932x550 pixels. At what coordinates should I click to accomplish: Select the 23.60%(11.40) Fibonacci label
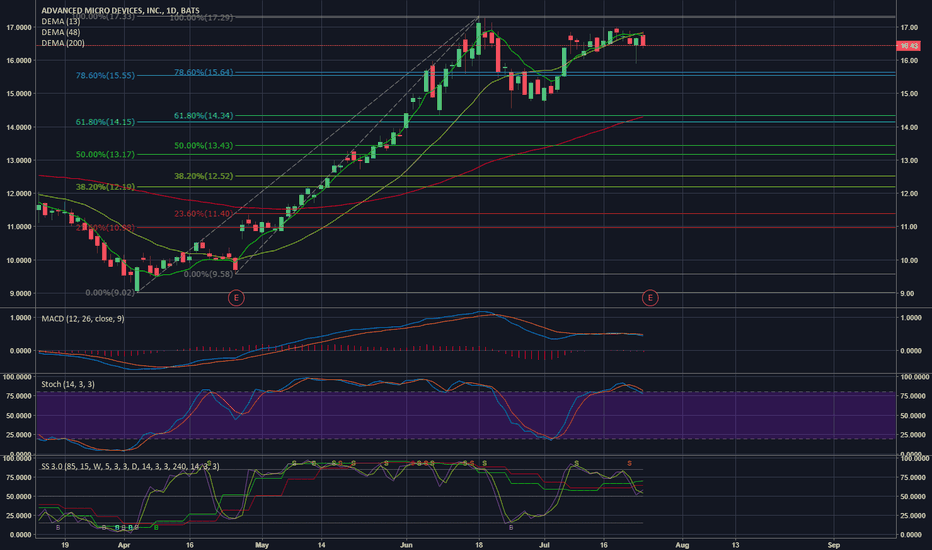point(203,214)
